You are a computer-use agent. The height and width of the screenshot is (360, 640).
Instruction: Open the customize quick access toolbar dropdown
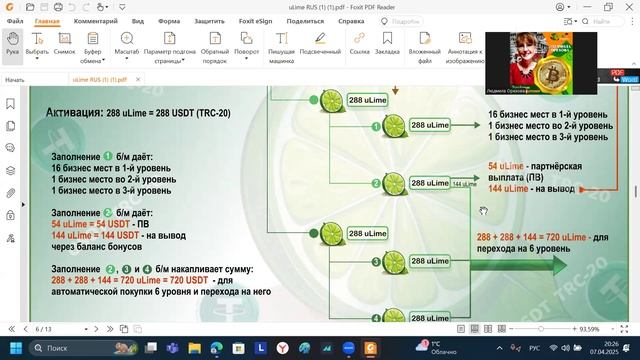click(122, 7)
